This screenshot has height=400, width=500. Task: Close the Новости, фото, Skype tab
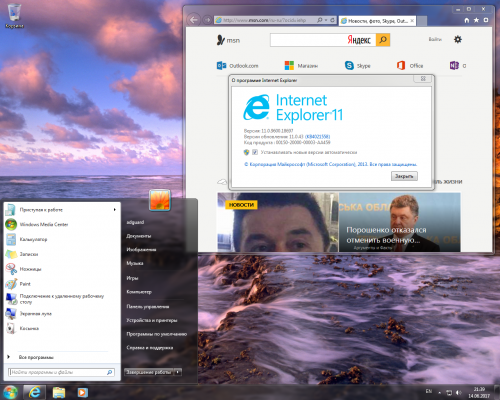click(x=412, y=21)
